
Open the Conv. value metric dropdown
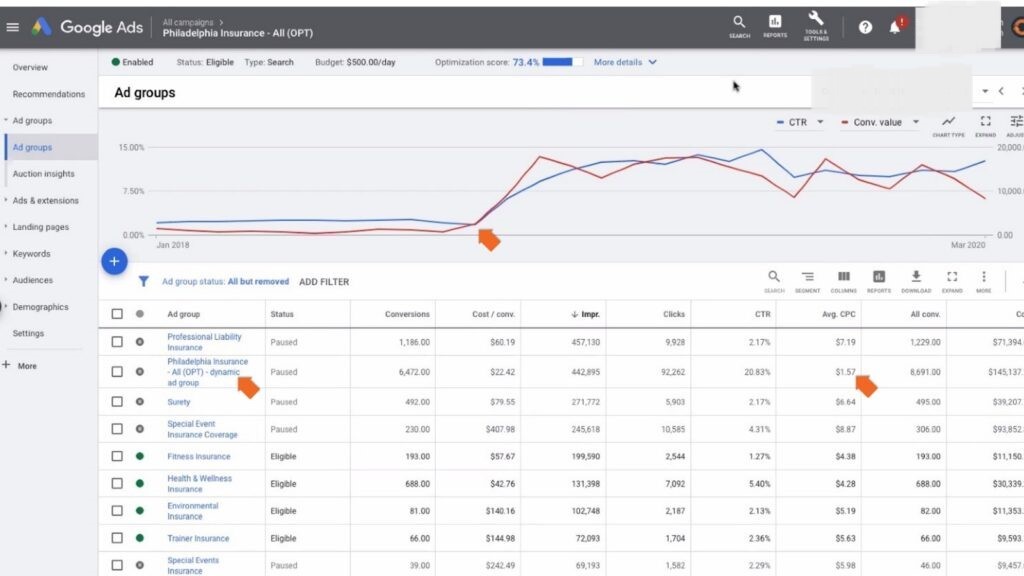pyautogui.click(x=880, y=122)
